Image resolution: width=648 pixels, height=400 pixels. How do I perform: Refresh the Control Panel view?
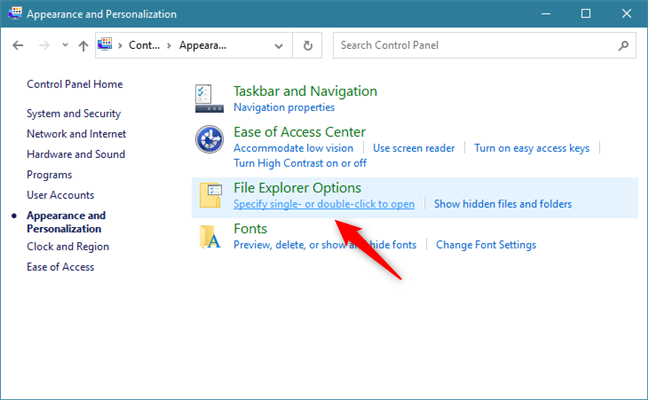(x=307, y=45)
